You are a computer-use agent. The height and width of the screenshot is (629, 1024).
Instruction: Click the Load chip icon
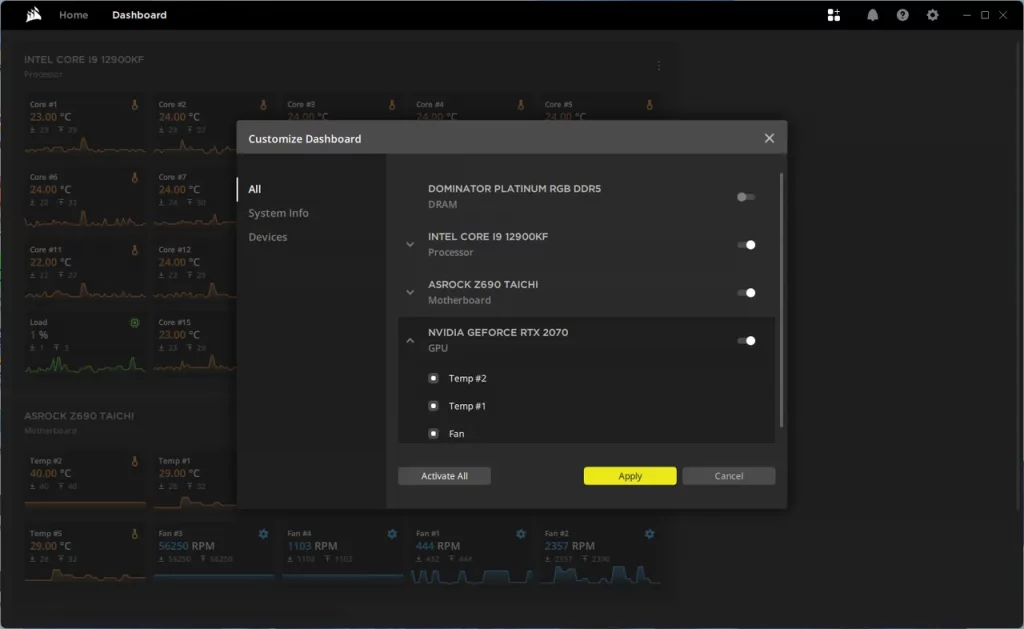click(x=135, y=323)
